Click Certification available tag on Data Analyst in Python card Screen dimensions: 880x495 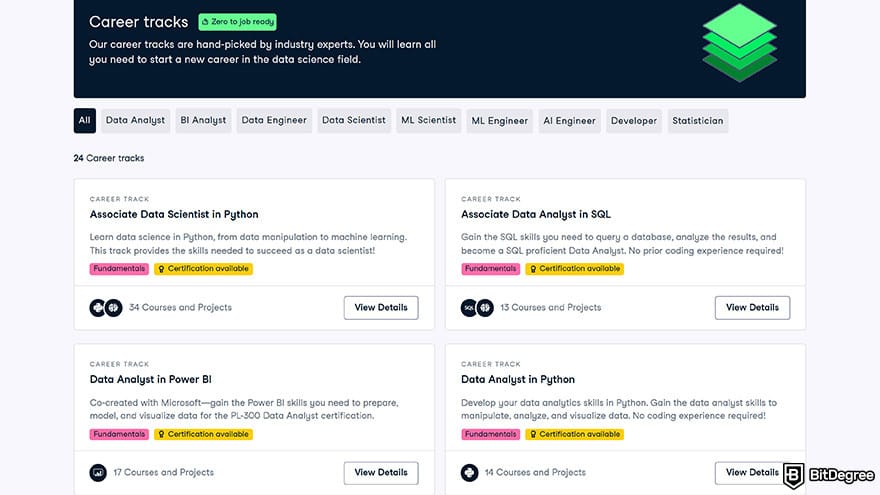tap(575, 434)
